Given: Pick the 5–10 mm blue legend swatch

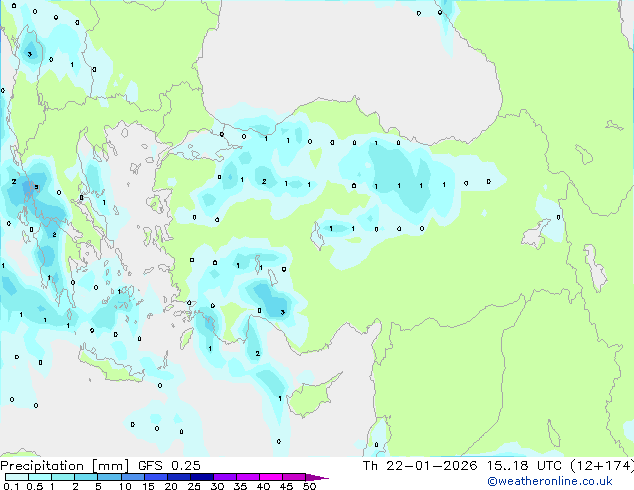Looking at the screenshot, I should 110,477.
